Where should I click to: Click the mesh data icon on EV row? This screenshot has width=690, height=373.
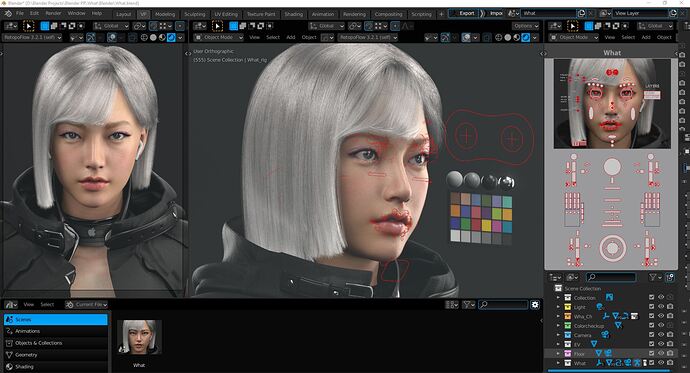594,344
